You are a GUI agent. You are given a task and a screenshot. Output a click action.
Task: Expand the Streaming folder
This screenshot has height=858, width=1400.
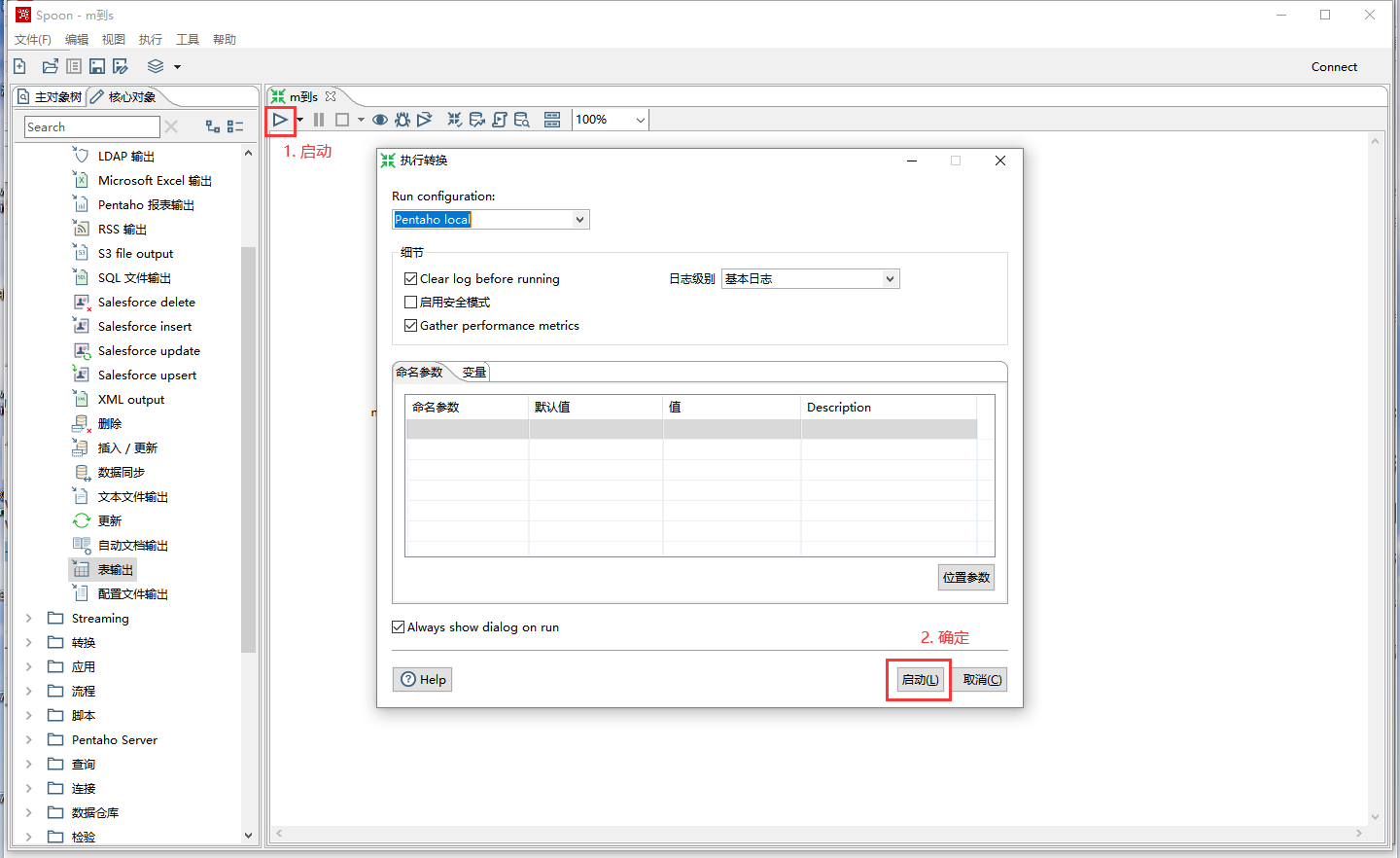click(x=29, y=618)
